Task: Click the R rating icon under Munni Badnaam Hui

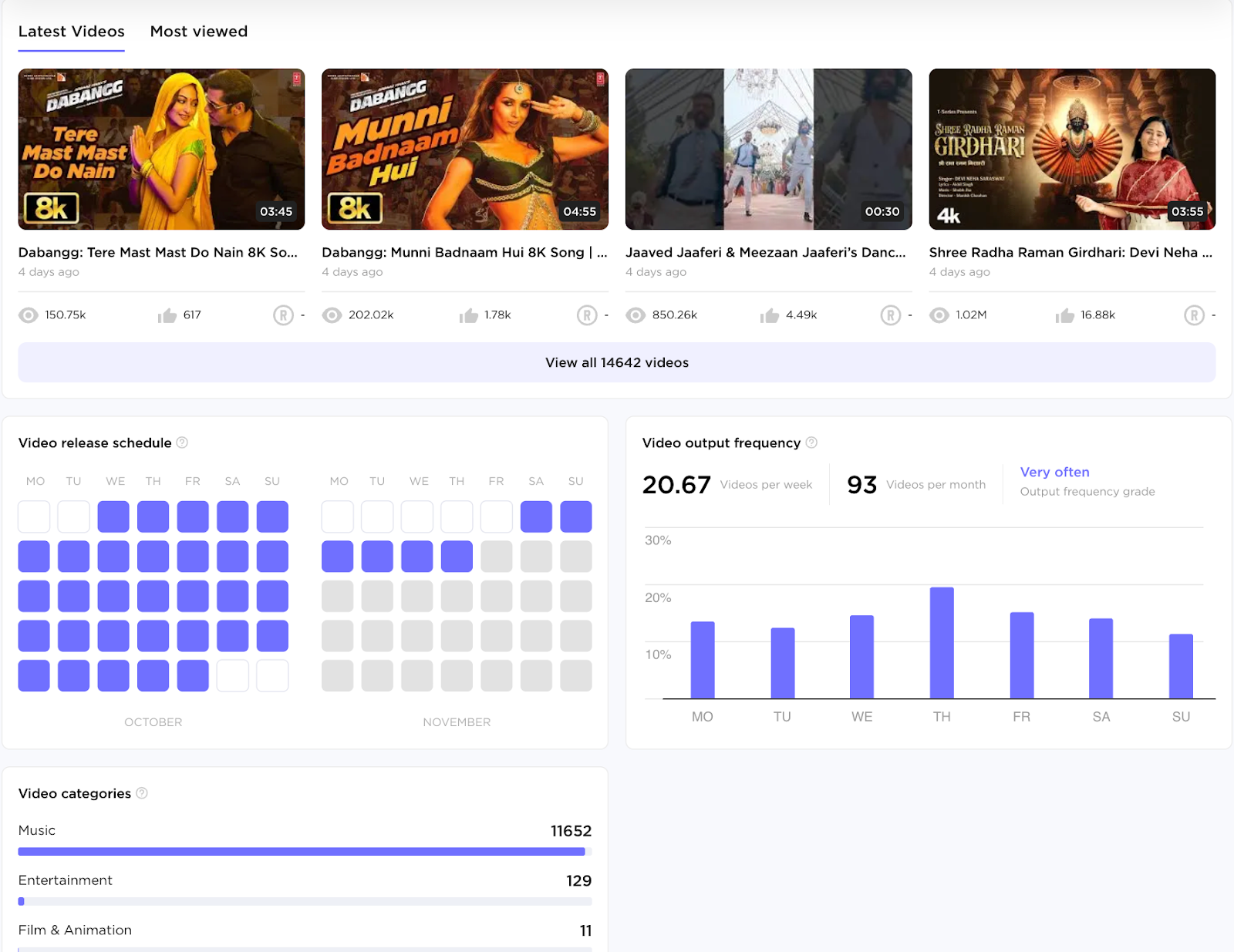Action: click(x=588, y=315)
